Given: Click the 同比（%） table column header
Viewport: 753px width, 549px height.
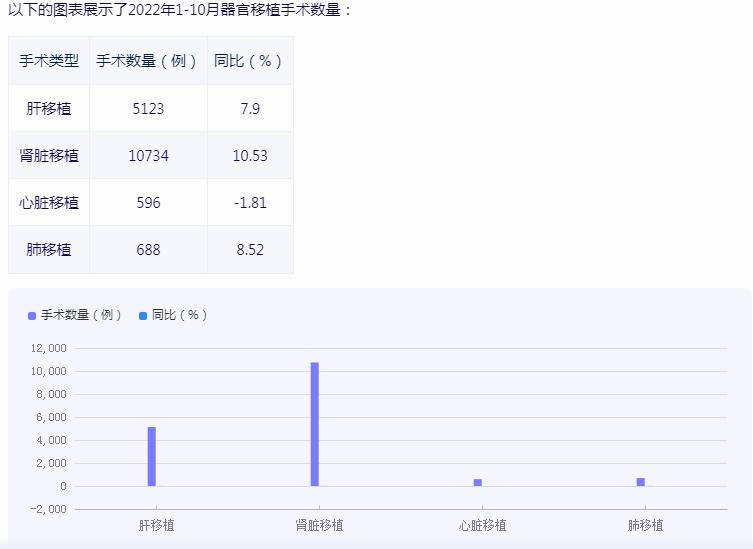Looking at the screenshot, I should [x=250, y=61].
